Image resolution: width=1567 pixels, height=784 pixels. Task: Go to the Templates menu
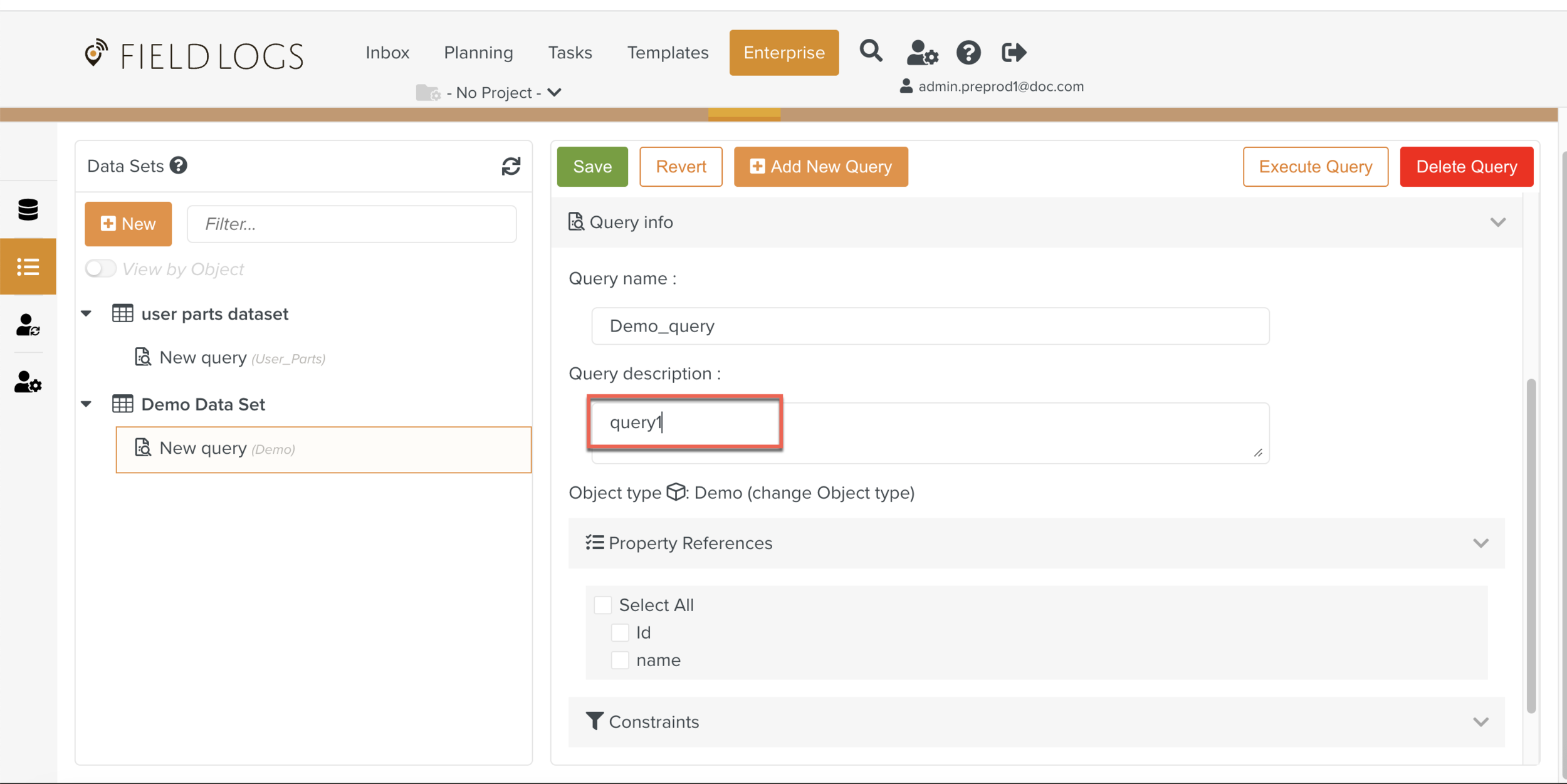pyautogui.click(x=668, y=53)
